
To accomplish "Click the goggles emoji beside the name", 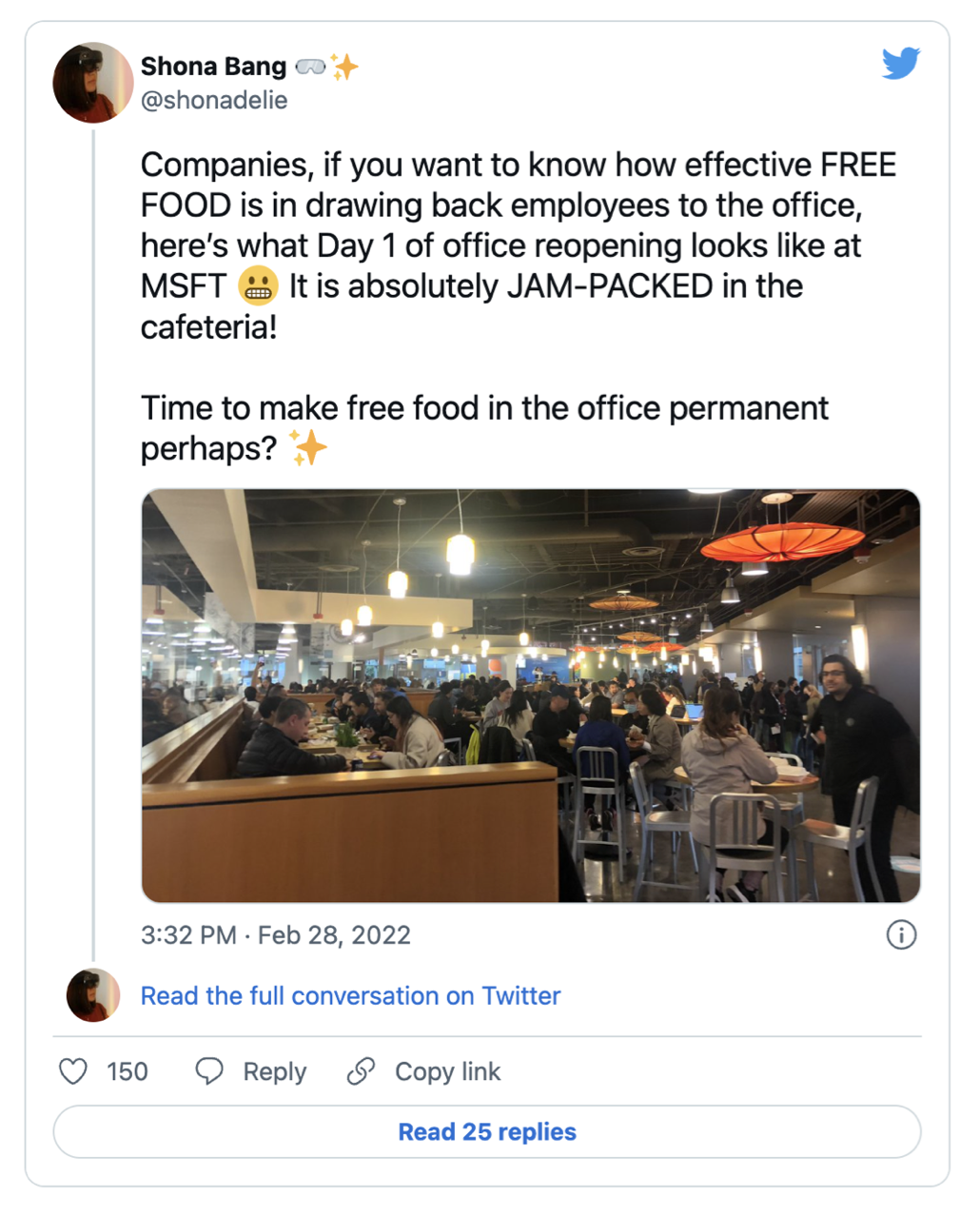I will 310,67.
